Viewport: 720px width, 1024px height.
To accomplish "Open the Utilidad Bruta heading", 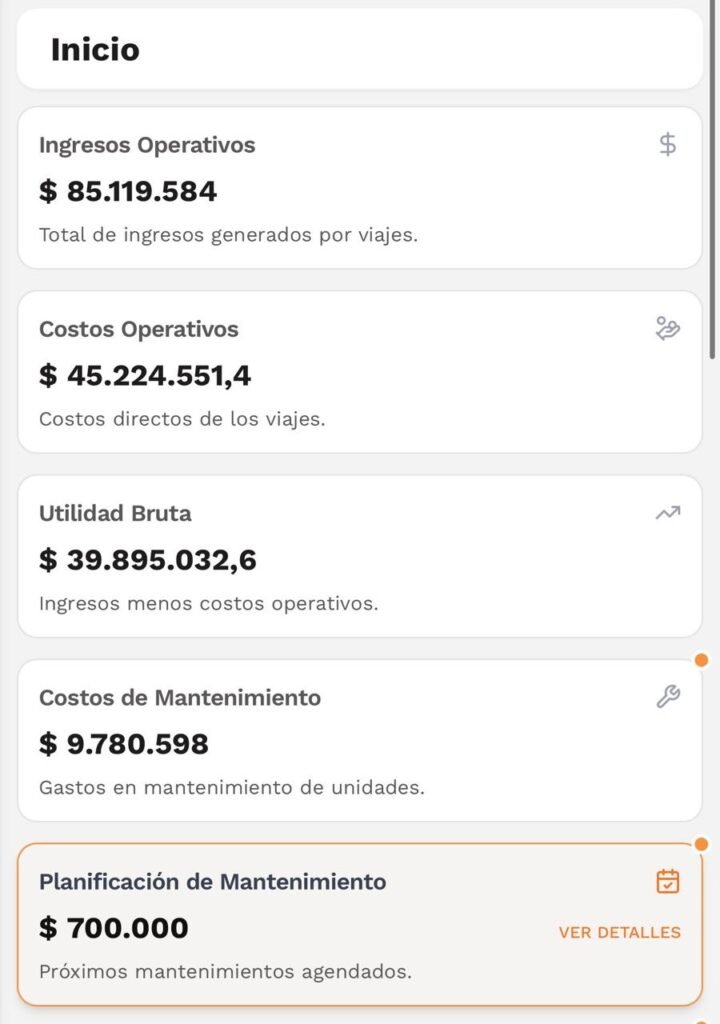I will coord(115,513).
